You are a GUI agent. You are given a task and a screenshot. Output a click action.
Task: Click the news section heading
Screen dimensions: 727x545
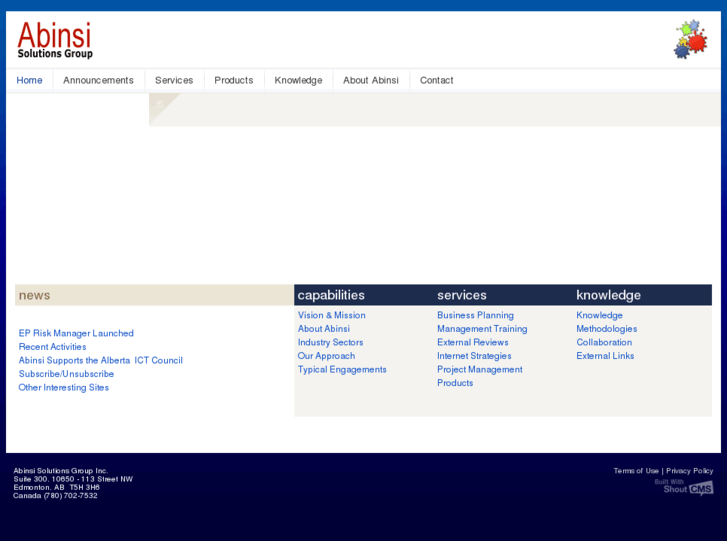pyautogui.click(x=34, y=295)
